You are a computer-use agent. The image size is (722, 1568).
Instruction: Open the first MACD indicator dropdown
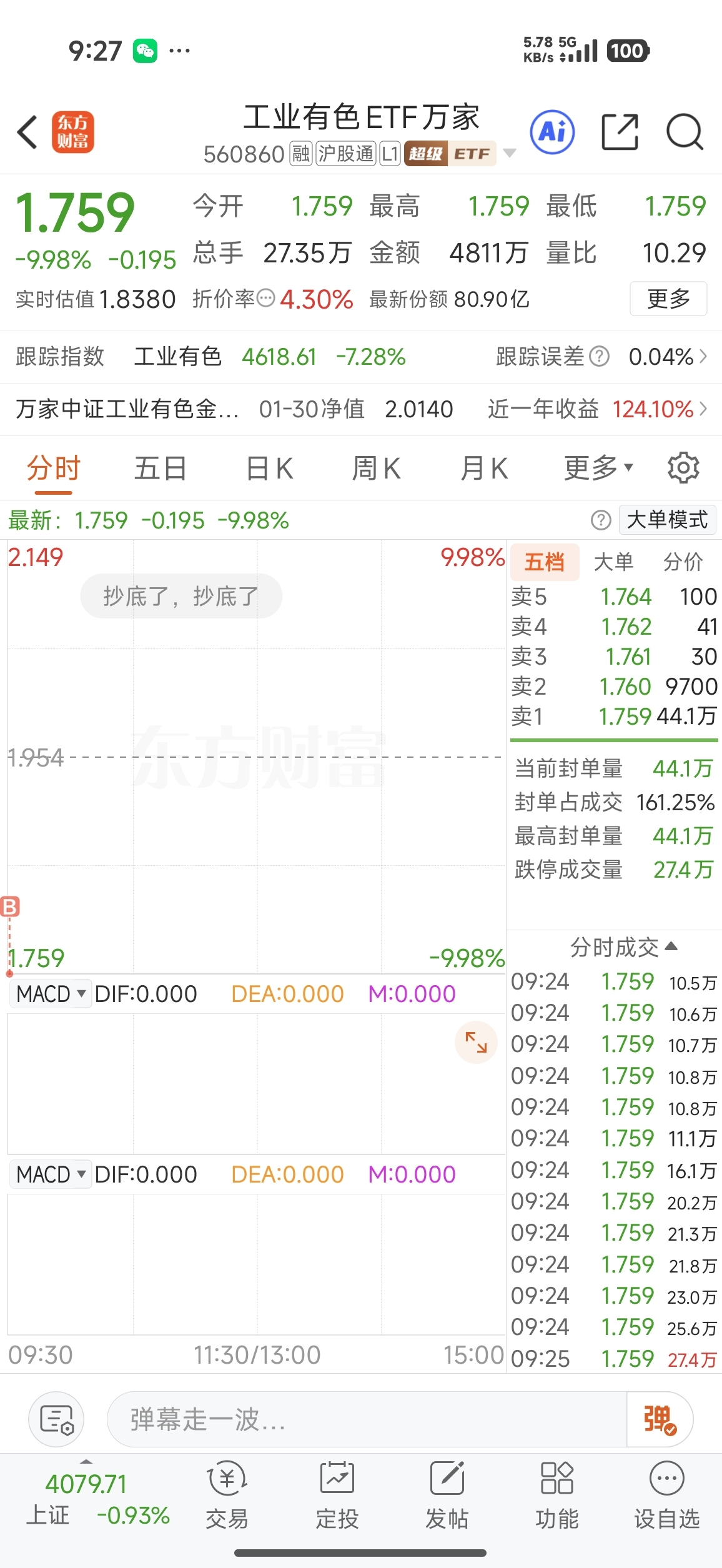coord(51,993)
